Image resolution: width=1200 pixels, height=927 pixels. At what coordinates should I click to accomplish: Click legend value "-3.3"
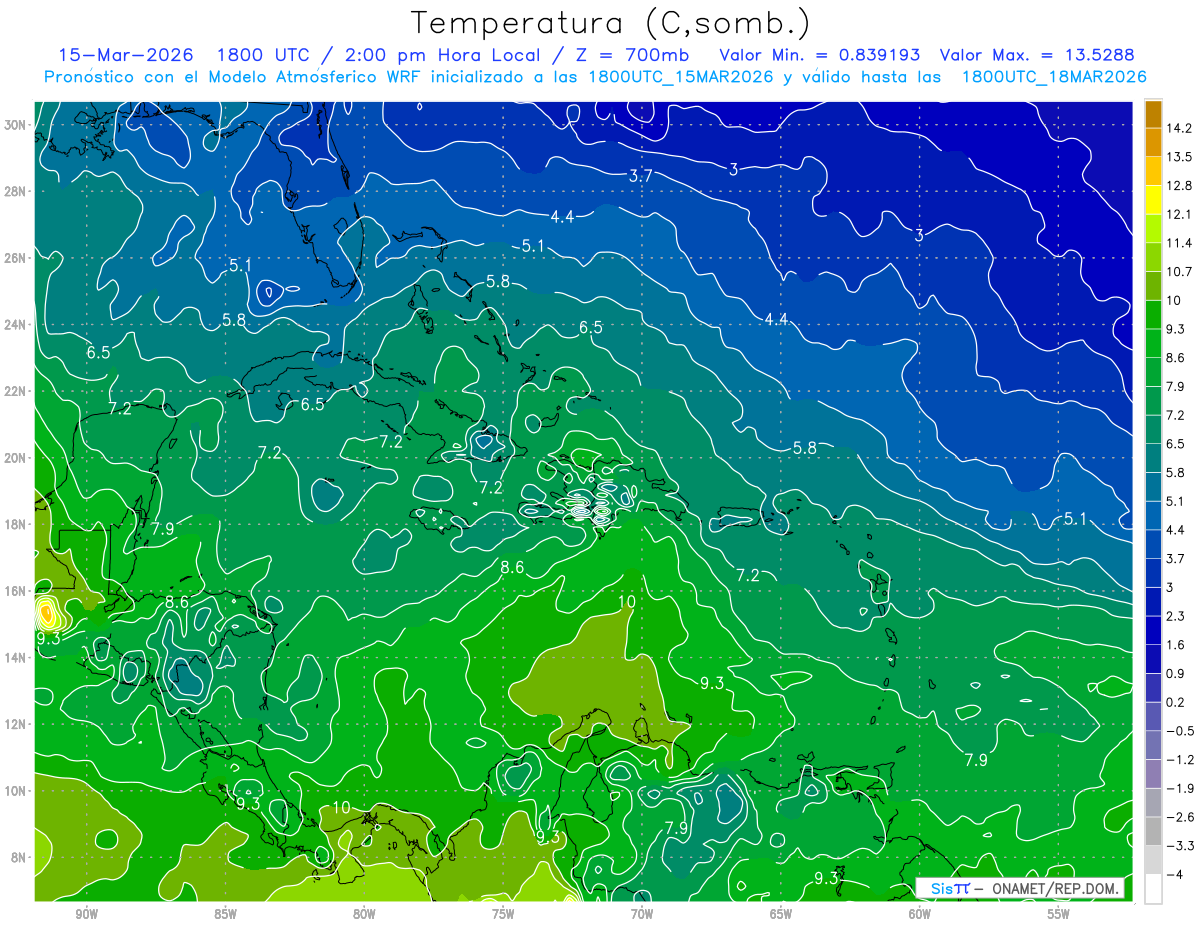click(1181, 846)
